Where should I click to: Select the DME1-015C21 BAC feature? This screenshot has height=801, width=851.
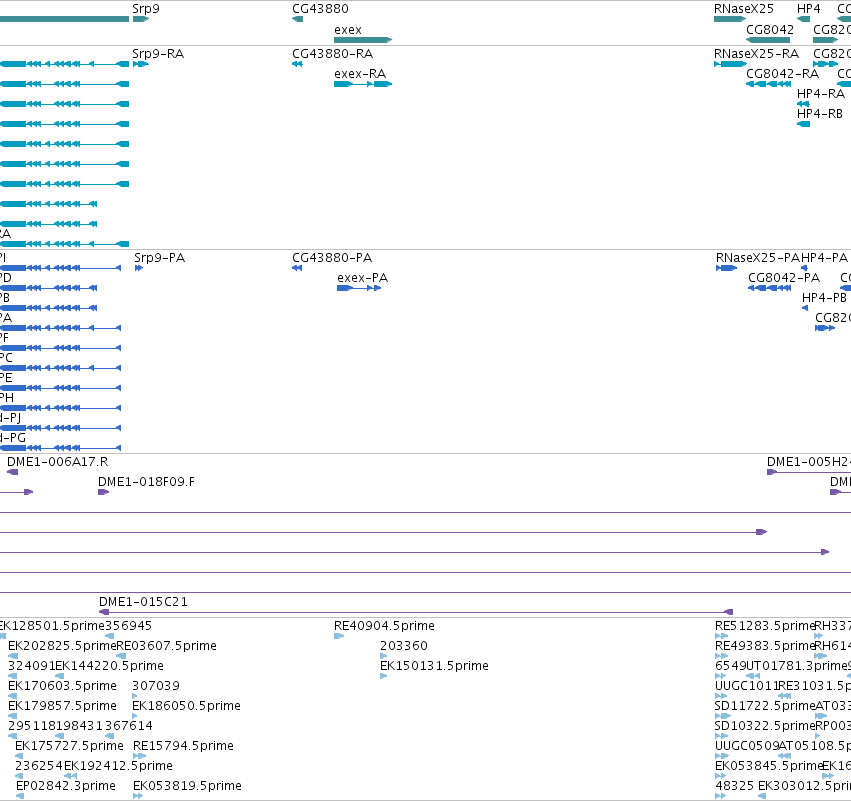pos(416,612)
